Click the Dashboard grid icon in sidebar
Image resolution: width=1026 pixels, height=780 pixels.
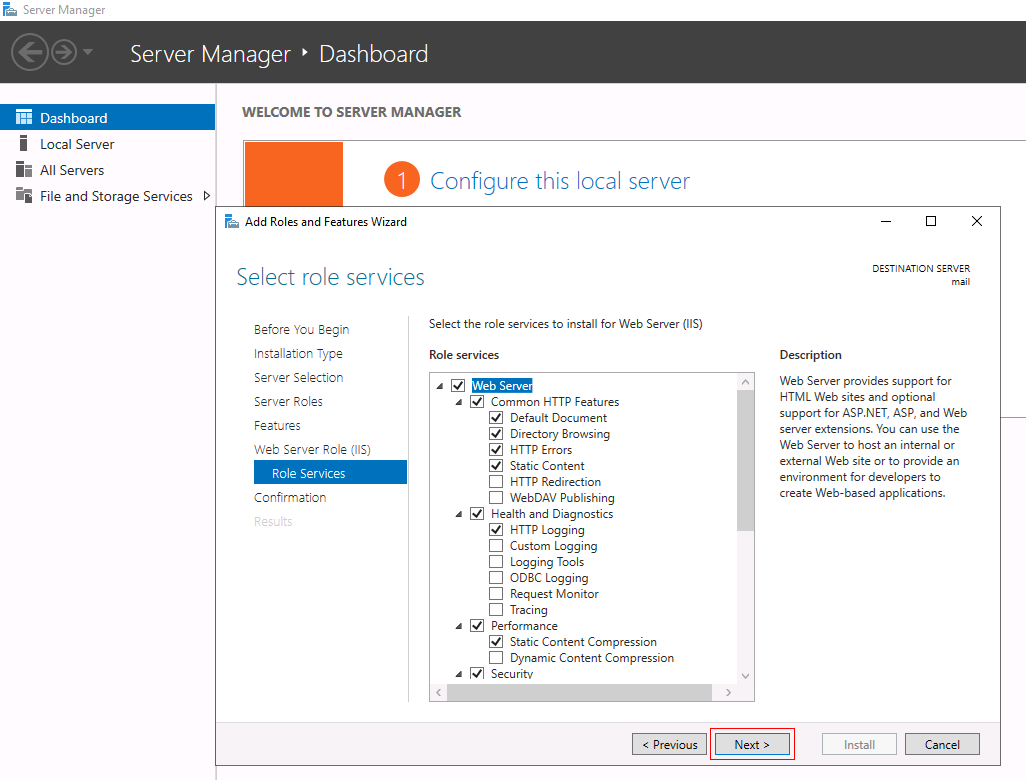pos(24,117)
